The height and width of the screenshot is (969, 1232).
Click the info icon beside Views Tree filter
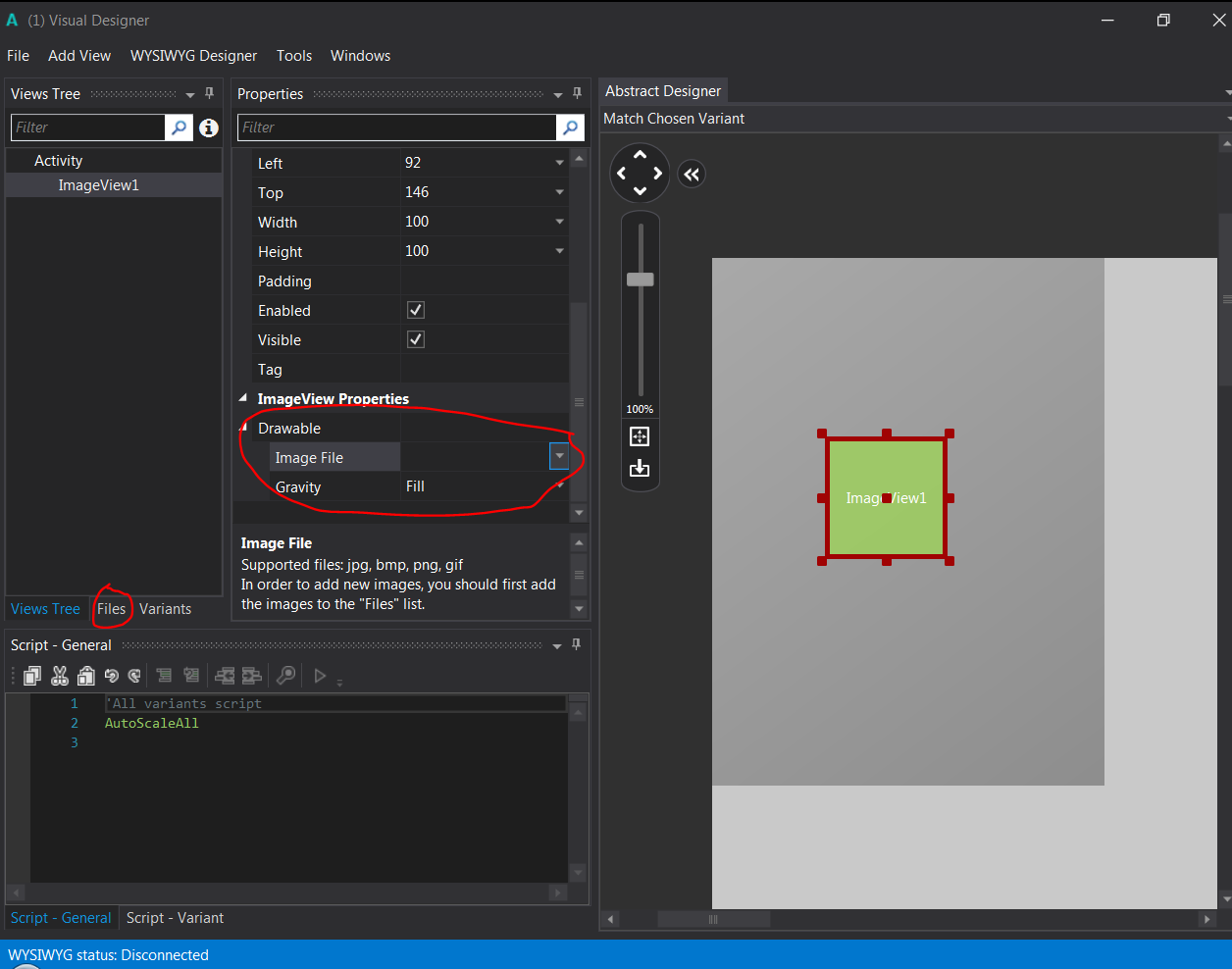click(x=209, y=127)
